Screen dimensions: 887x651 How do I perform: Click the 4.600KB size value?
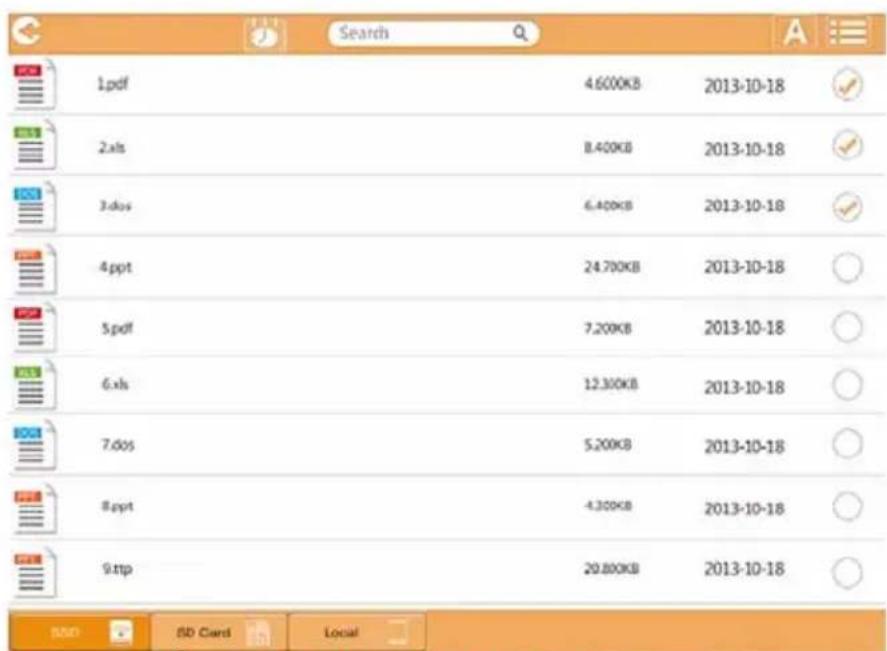(612, 84)
